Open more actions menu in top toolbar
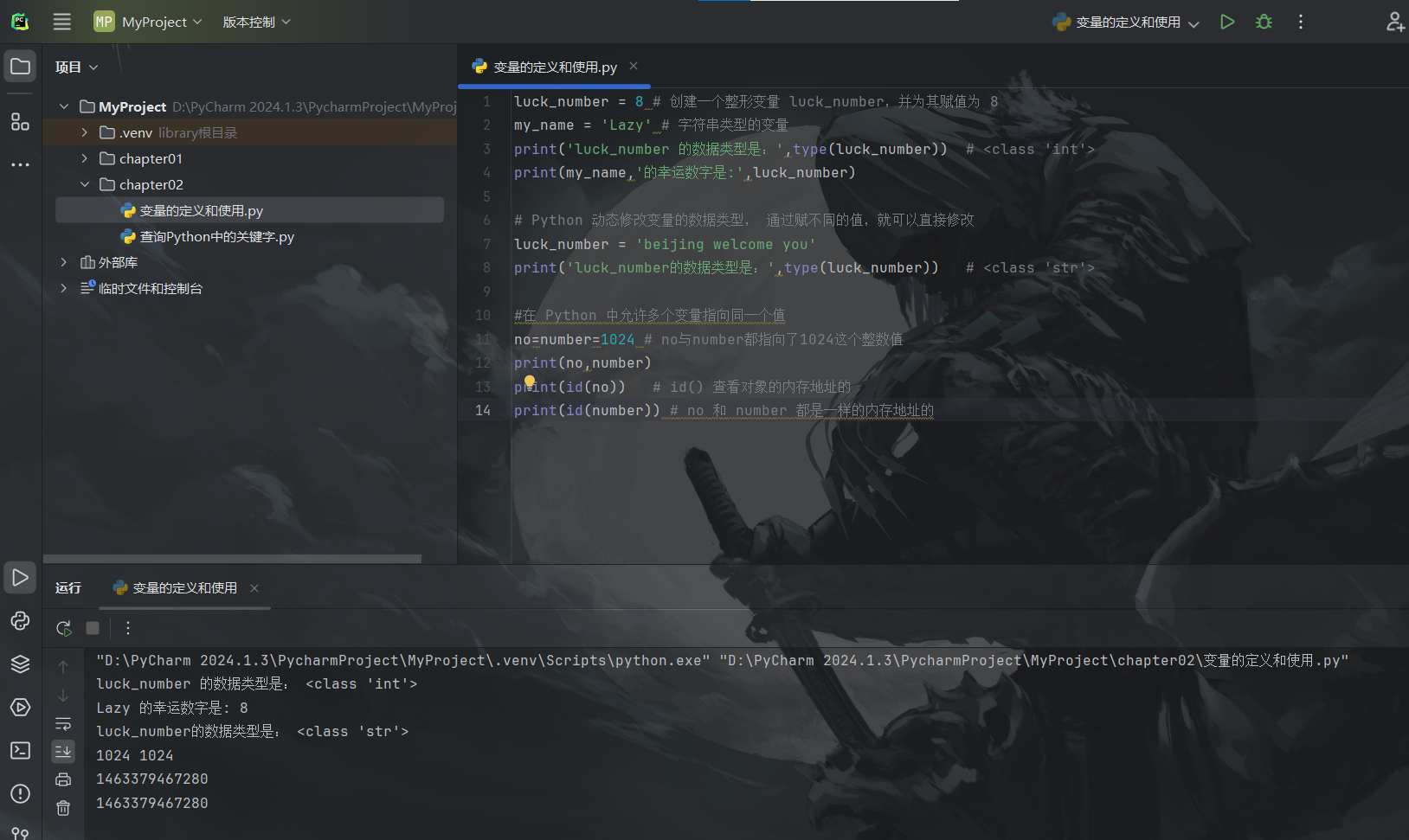The width and height of the screenshot is (1409, 840). click(1300, 22)
